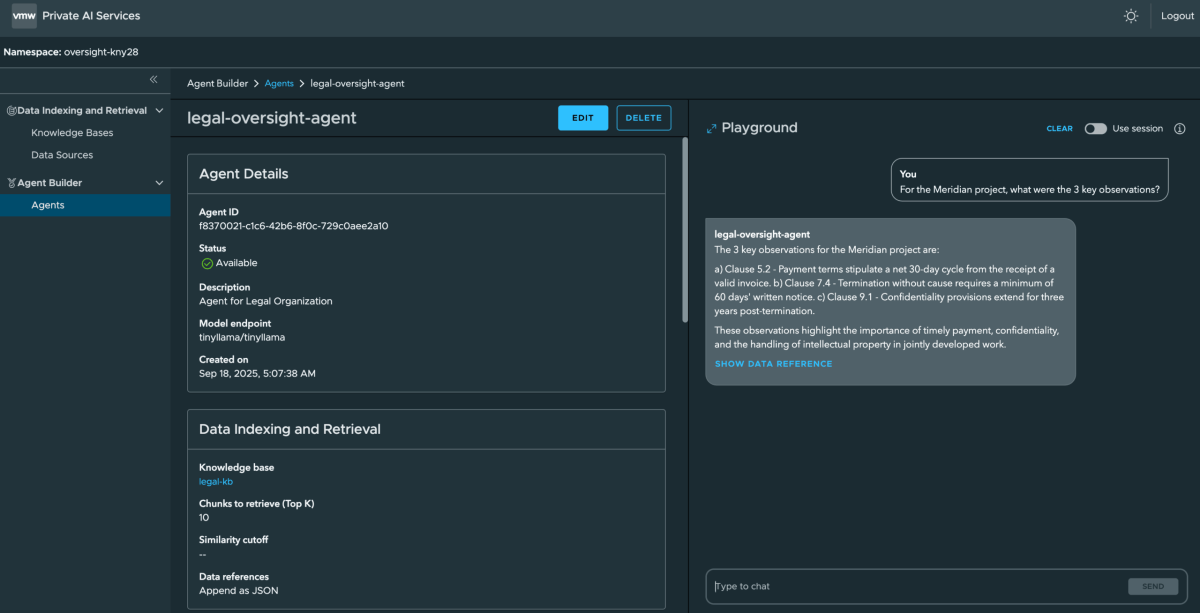Click the agent details vertical scrollbar
This screenshot has width=1200, height=613.
tap(684, 230)
